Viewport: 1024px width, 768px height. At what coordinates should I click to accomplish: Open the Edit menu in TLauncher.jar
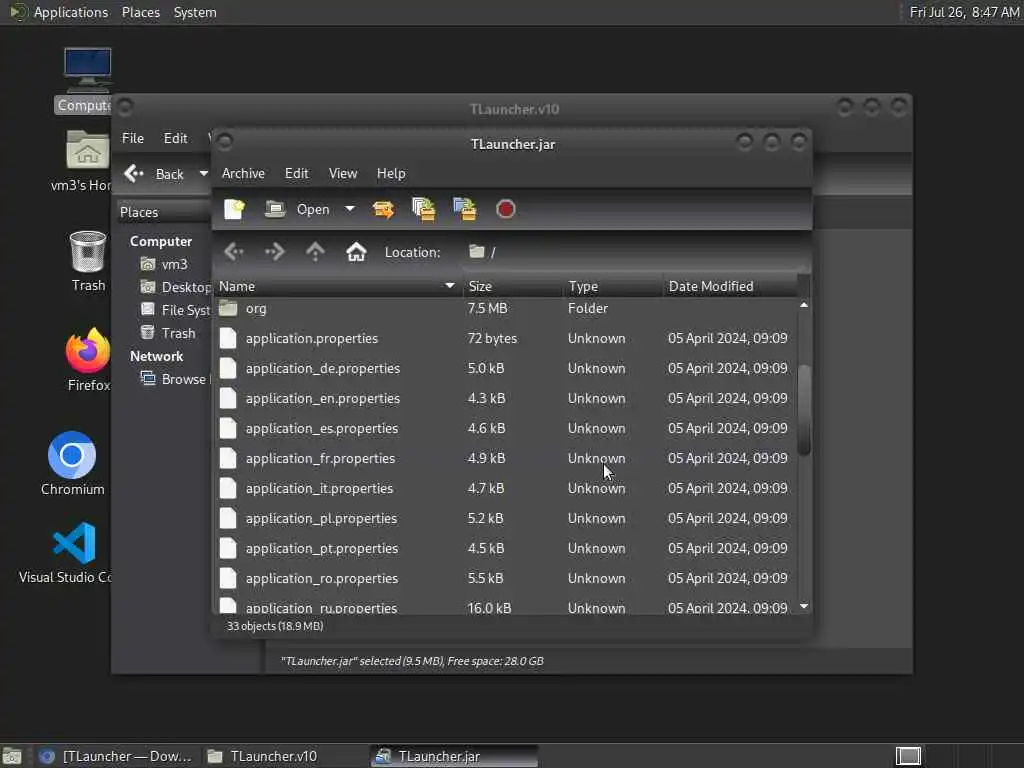296,174
